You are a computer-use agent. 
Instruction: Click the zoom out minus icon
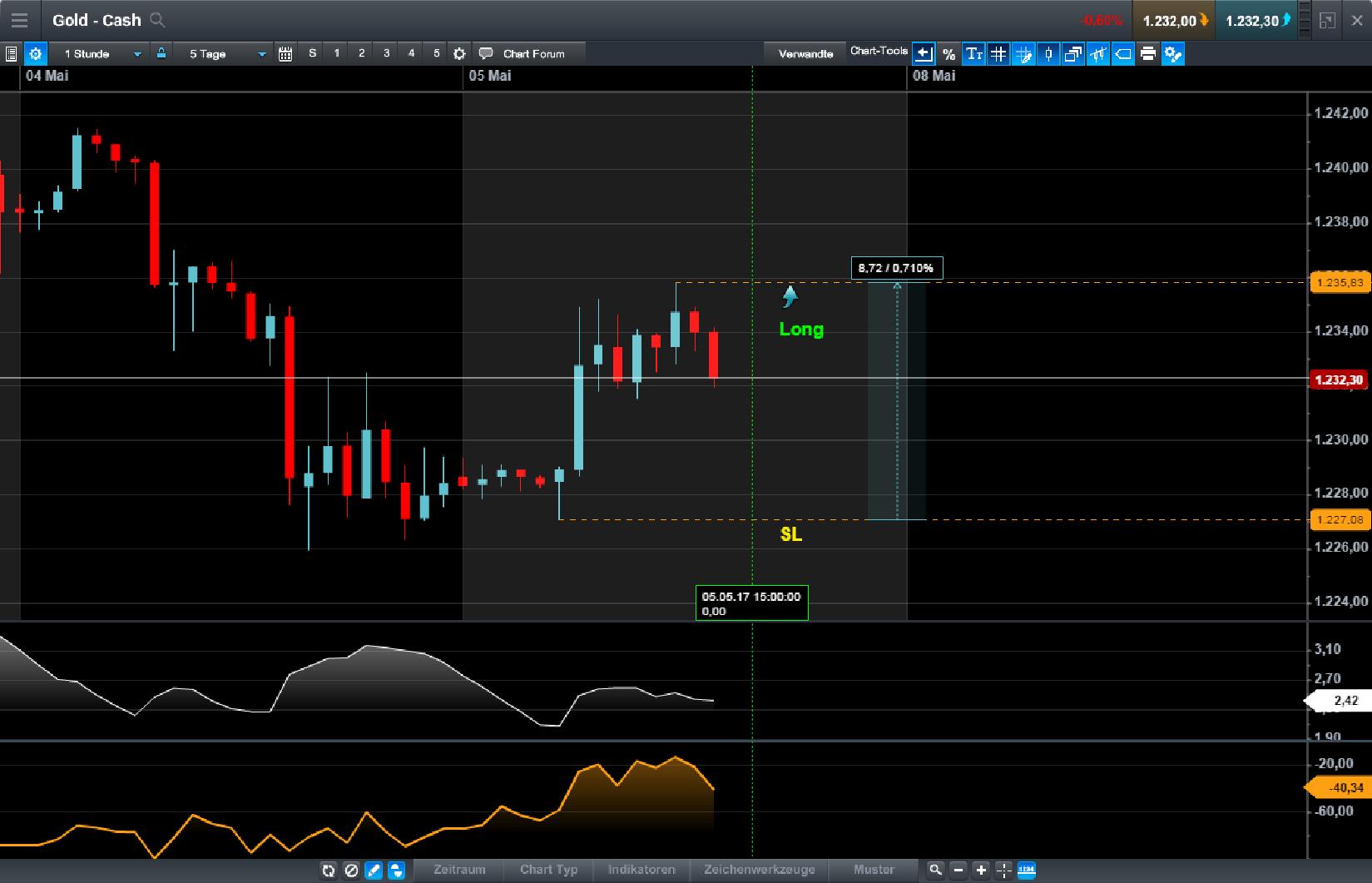958,870
